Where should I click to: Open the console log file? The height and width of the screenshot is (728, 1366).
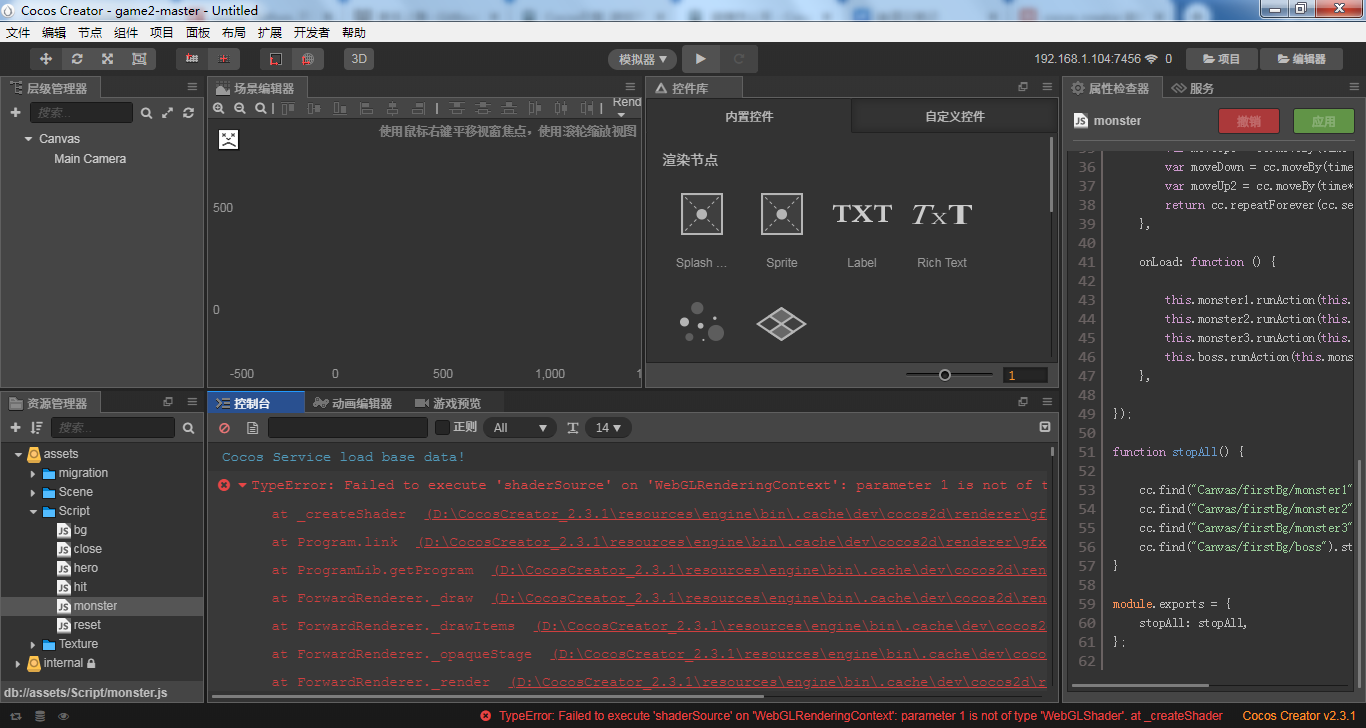tap(252, 428)
